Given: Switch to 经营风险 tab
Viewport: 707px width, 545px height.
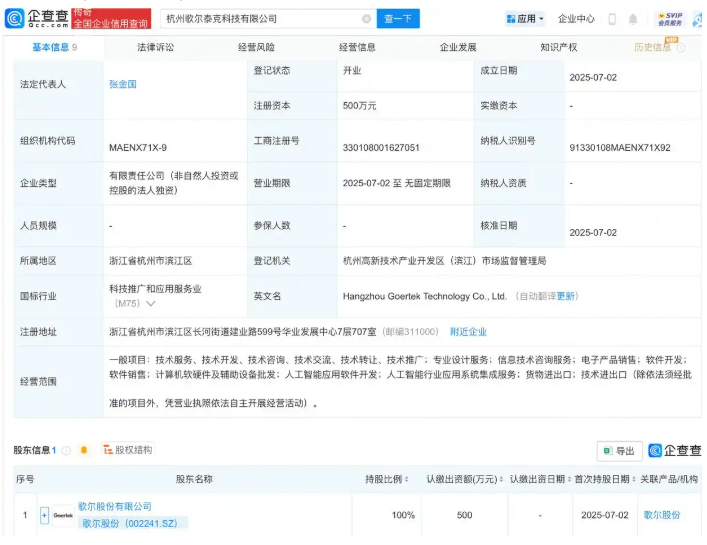Looking at the screenshot, I should pos(256,47).
